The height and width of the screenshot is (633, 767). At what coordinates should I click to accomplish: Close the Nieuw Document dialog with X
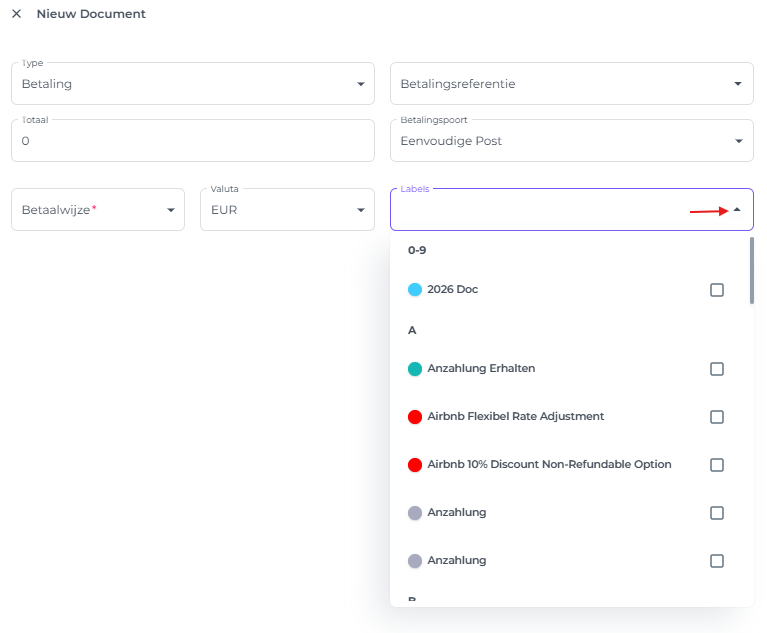tap(16, 14)
